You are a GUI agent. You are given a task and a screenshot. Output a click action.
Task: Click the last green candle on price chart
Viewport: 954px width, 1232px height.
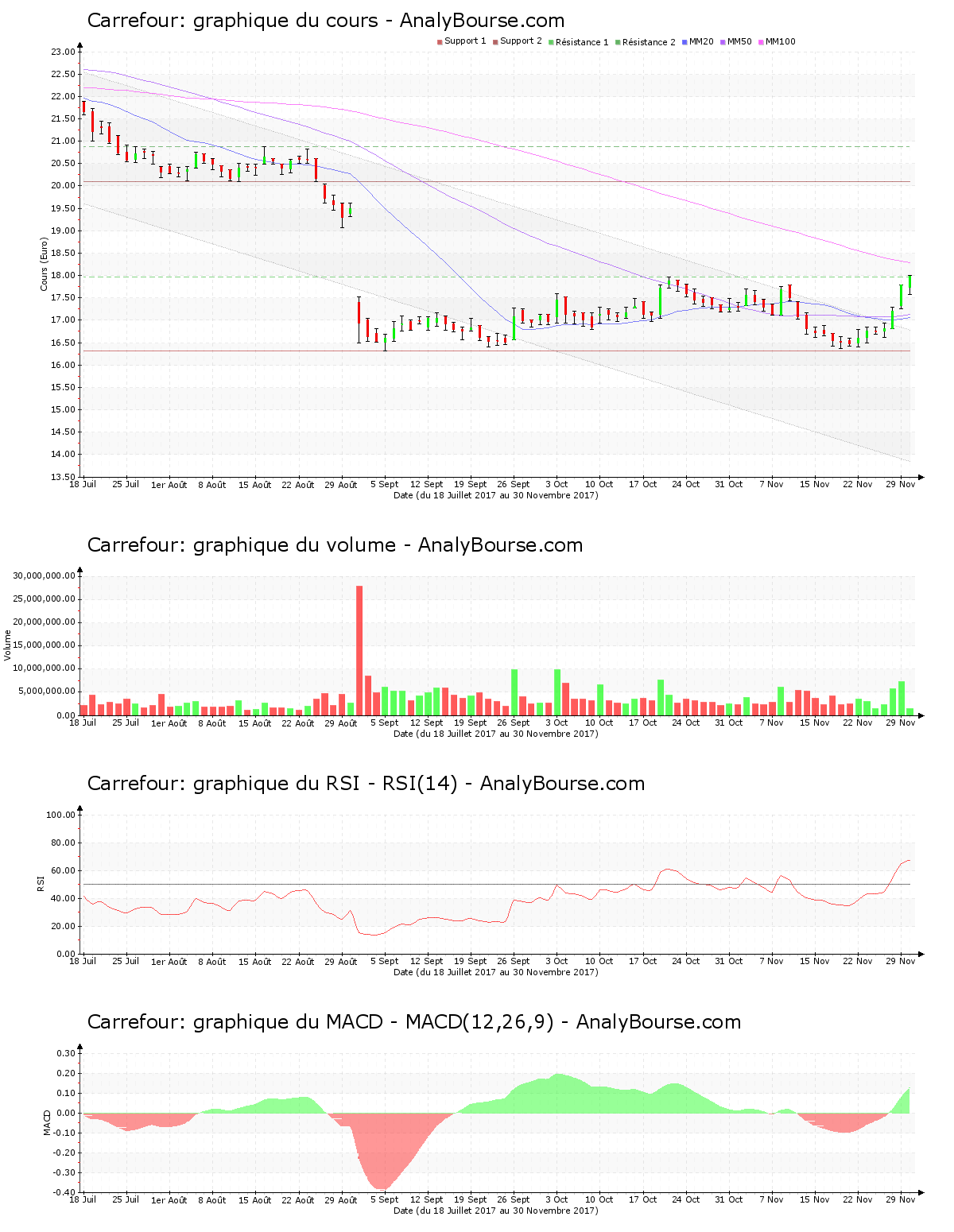coord(909,283)
